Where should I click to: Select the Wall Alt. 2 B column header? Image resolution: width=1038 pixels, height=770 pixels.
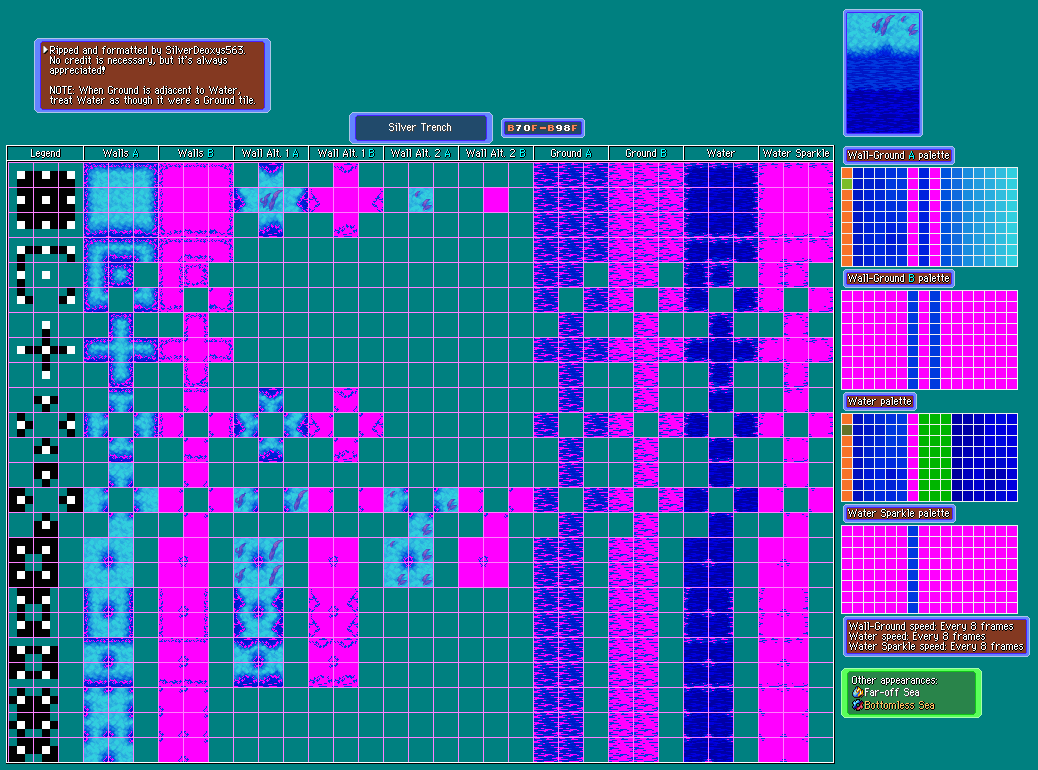pos(496,153)
